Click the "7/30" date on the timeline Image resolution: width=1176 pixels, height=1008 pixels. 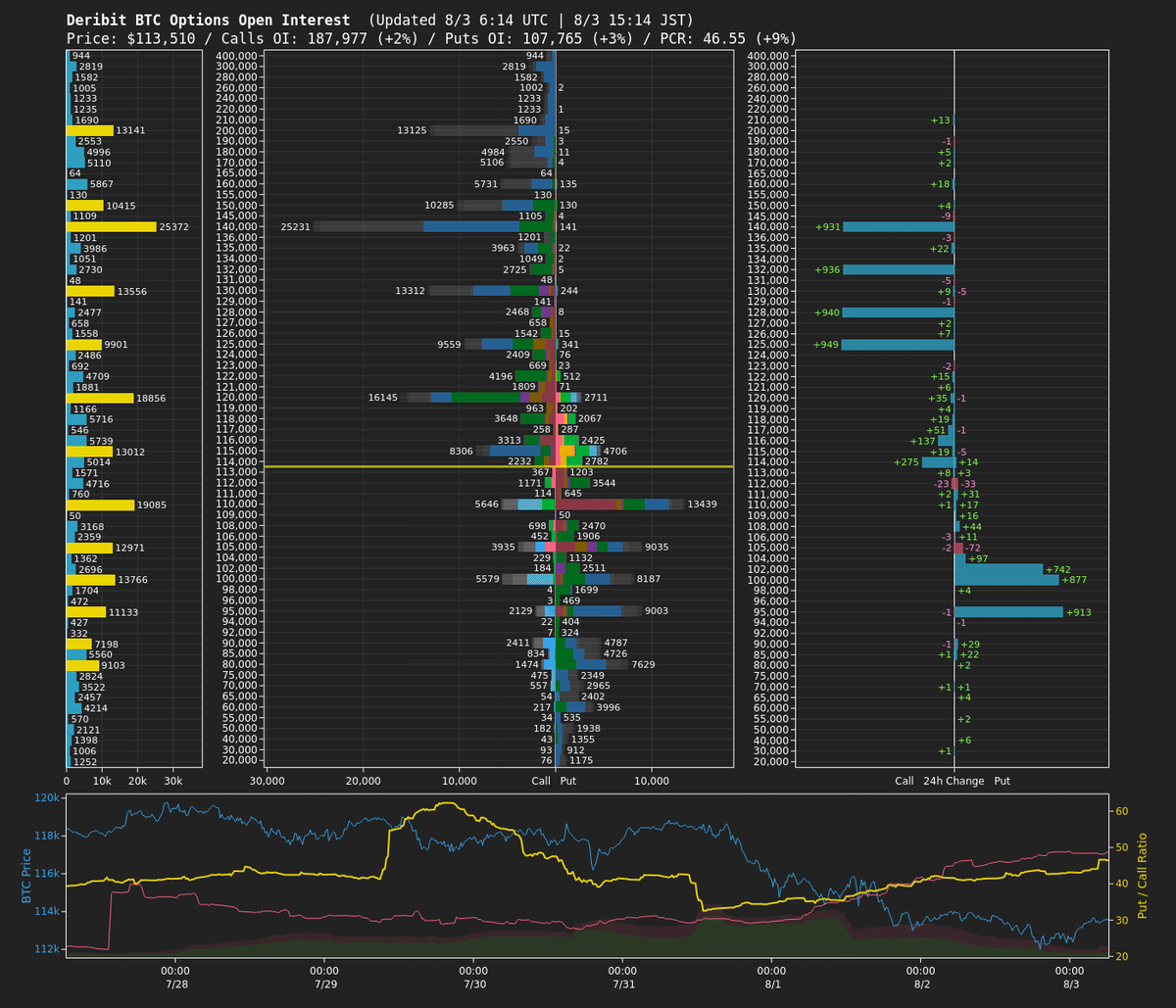pyautogui.click(x=474, y=984)
